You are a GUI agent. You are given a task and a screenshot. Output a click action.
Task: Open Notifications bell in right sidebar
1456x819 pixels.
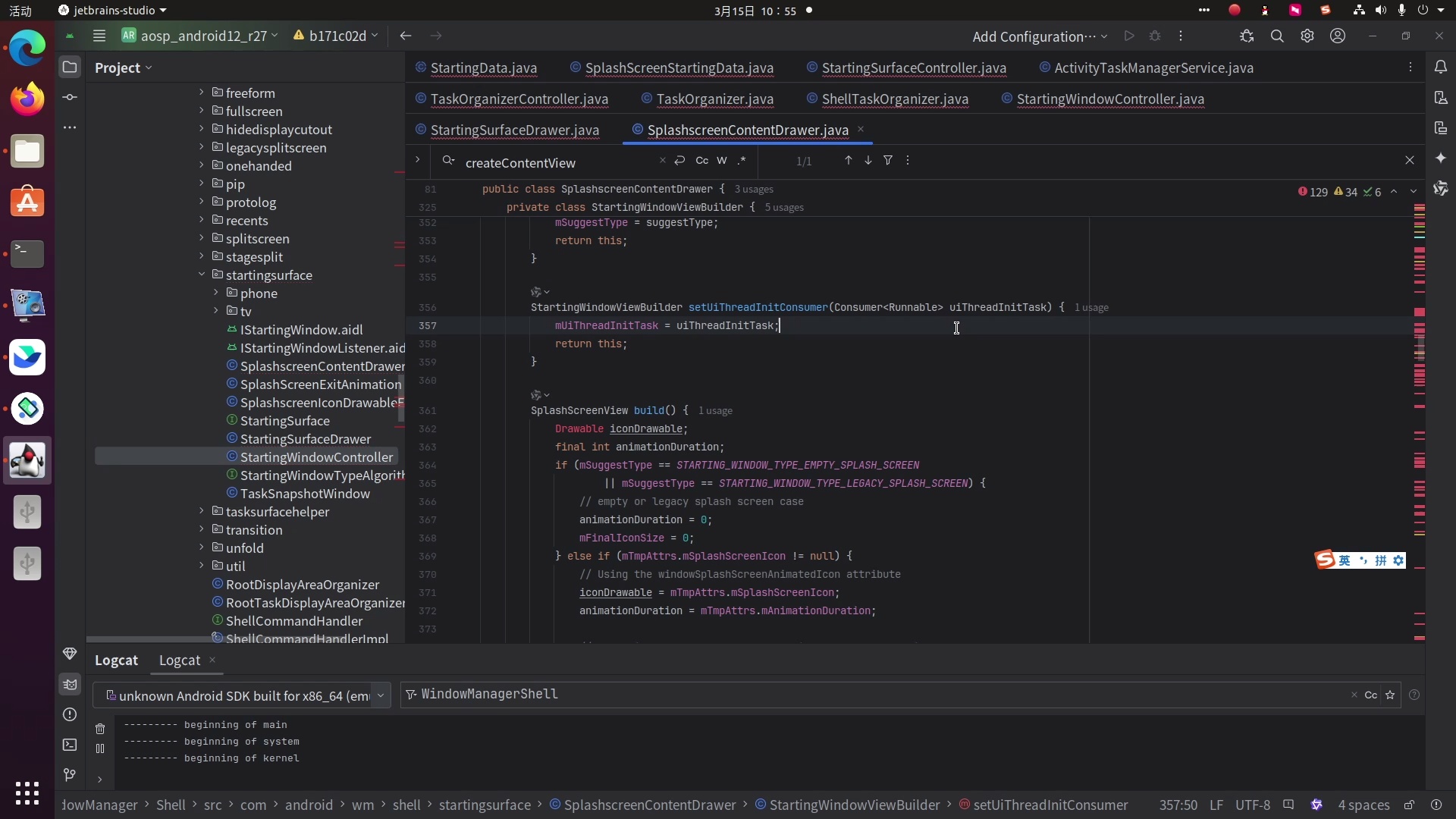[x=1441, y=67]
